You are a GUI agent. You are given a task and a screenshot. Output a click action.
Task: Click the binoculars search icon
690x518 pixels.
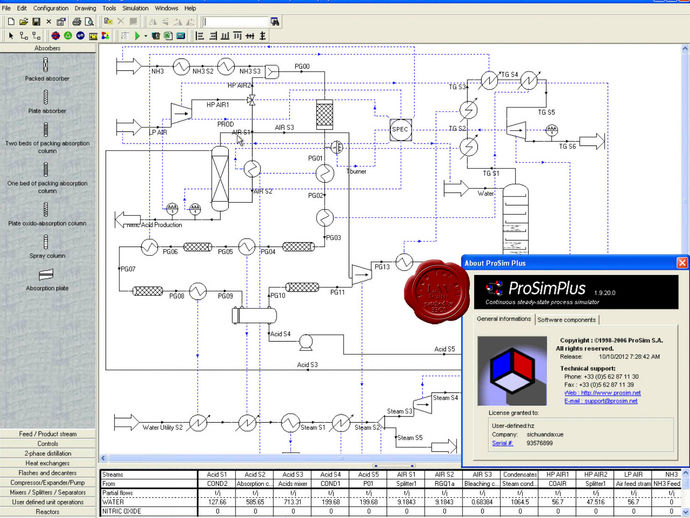[x=275, y=22]
